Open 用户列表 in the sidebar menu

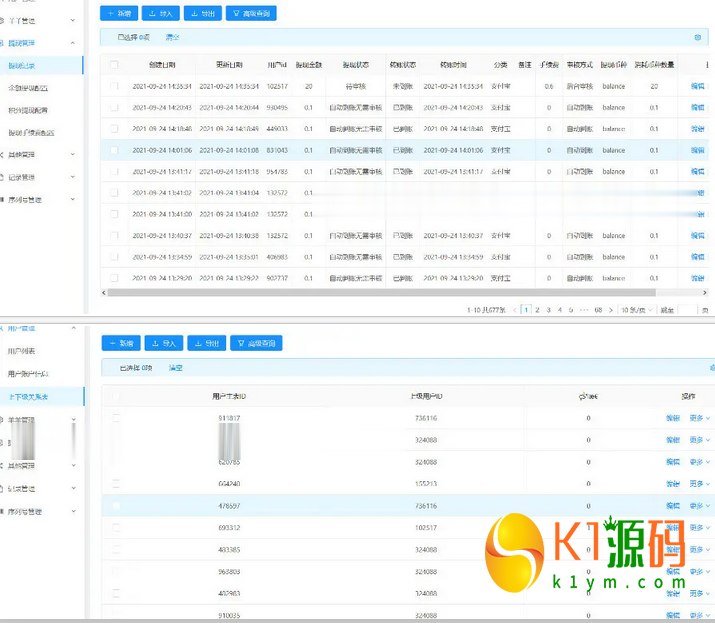pyautogui.click(x=22, y=352)
